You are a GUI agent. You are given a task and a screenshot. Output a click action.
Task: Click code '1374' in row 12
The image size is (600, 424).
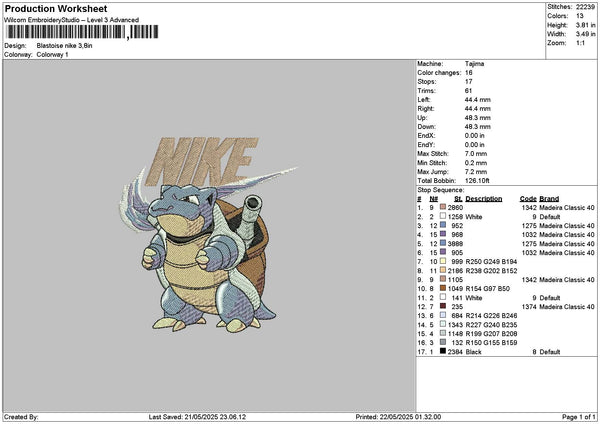[529, 307]
